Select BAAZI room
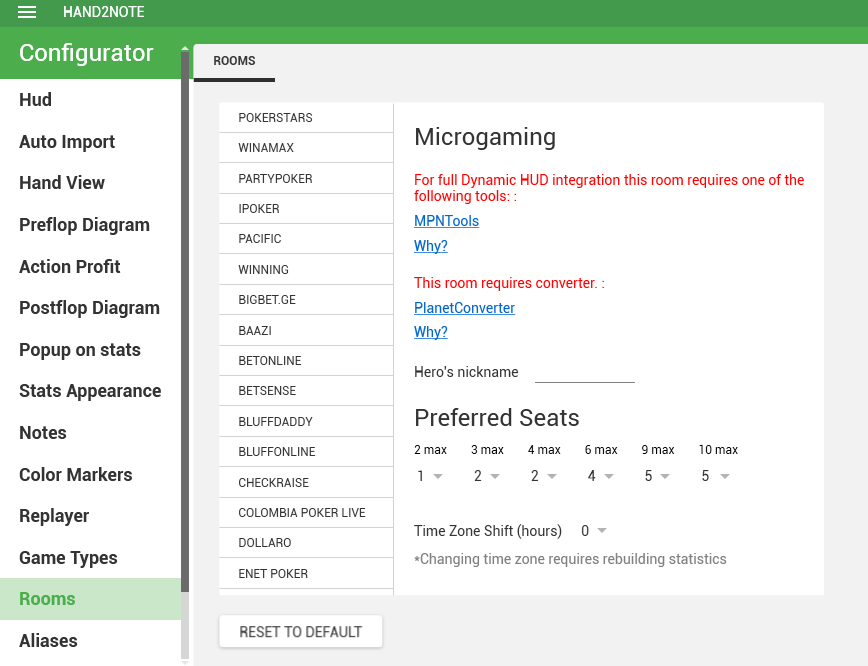The height and width of the screenshot is (666, 868). (x=306, y=331)
